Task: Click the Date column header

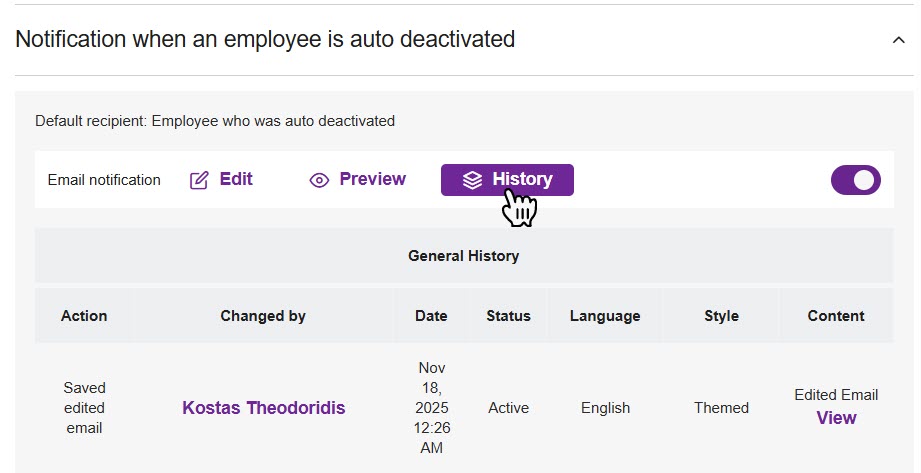Action: click(431, 316)
